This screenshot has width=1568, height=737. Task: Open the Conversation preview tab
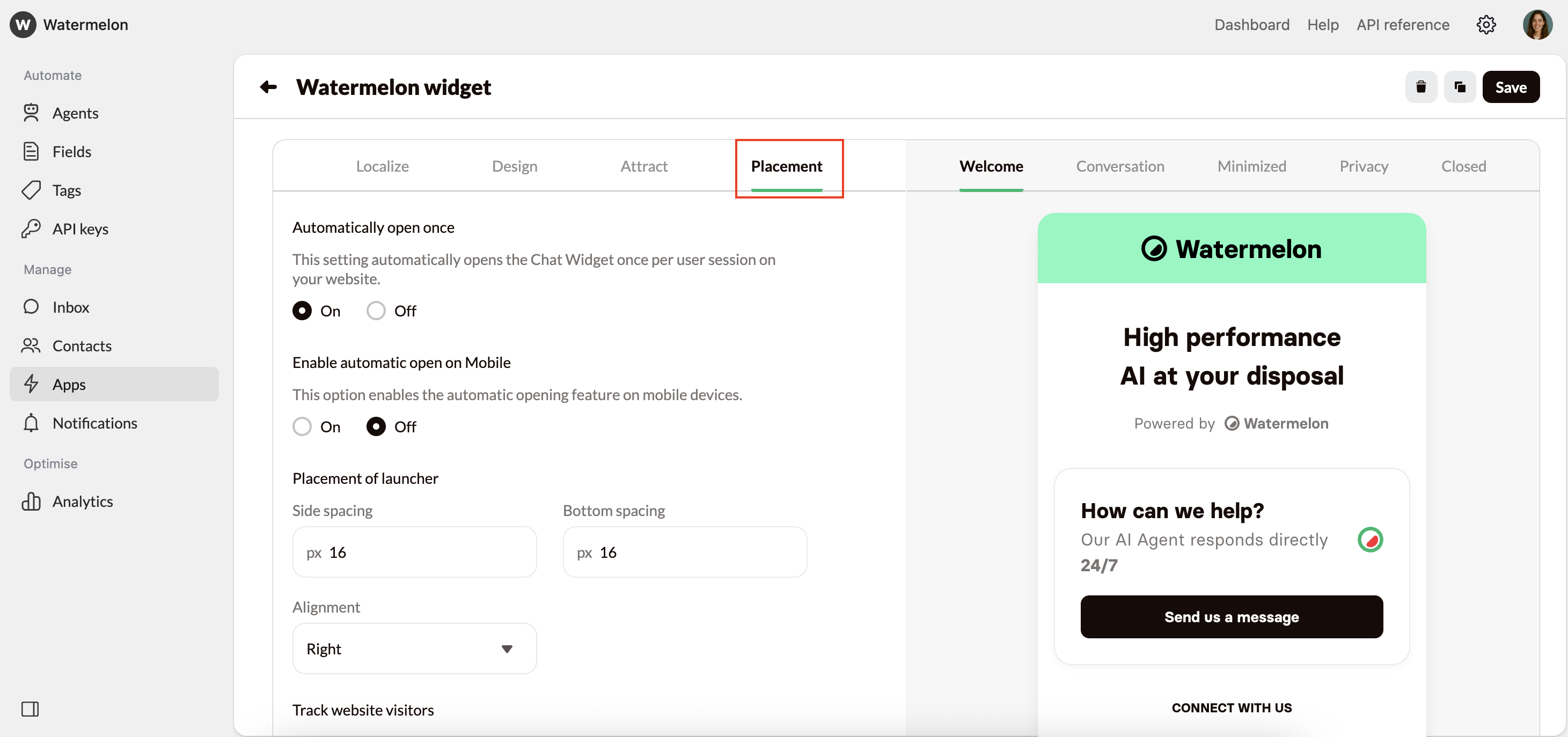1120,166
